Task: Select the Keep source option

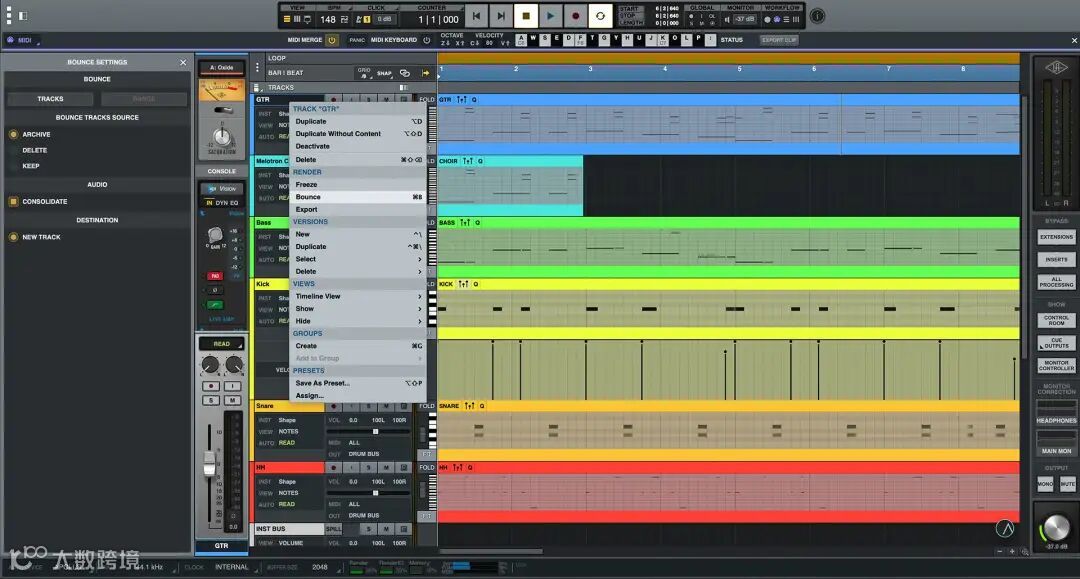Action: [30, 166]
